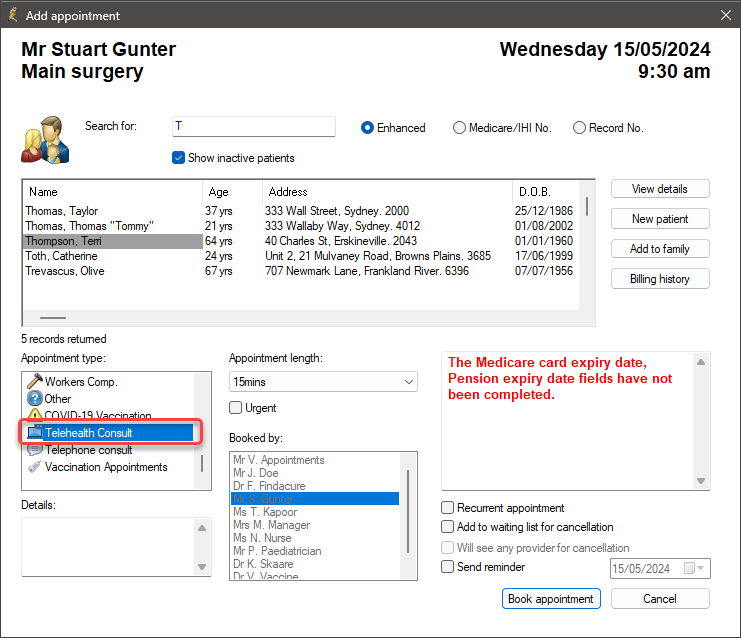
Task: Click warning message scroll up arrow
Action: (x=701, y=362)
